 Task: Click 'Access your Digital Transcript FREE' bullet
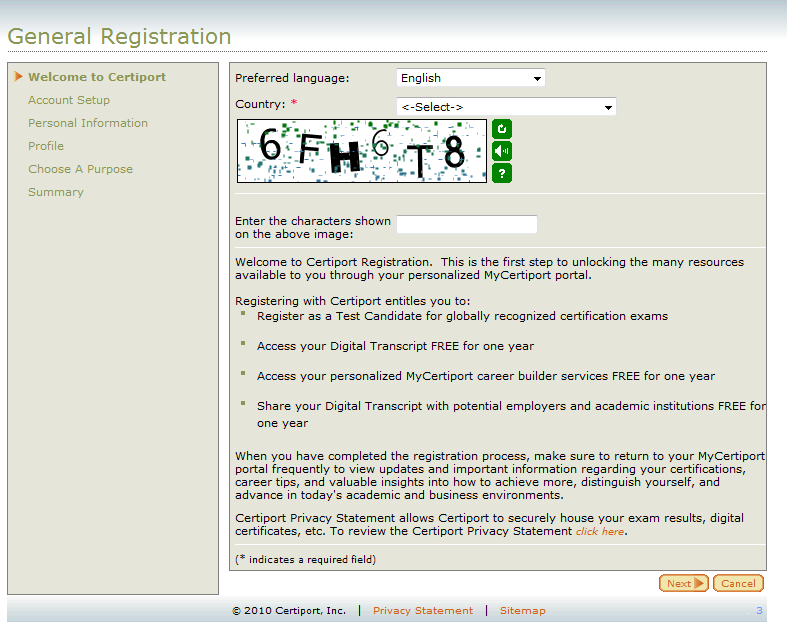click(395, 346)
